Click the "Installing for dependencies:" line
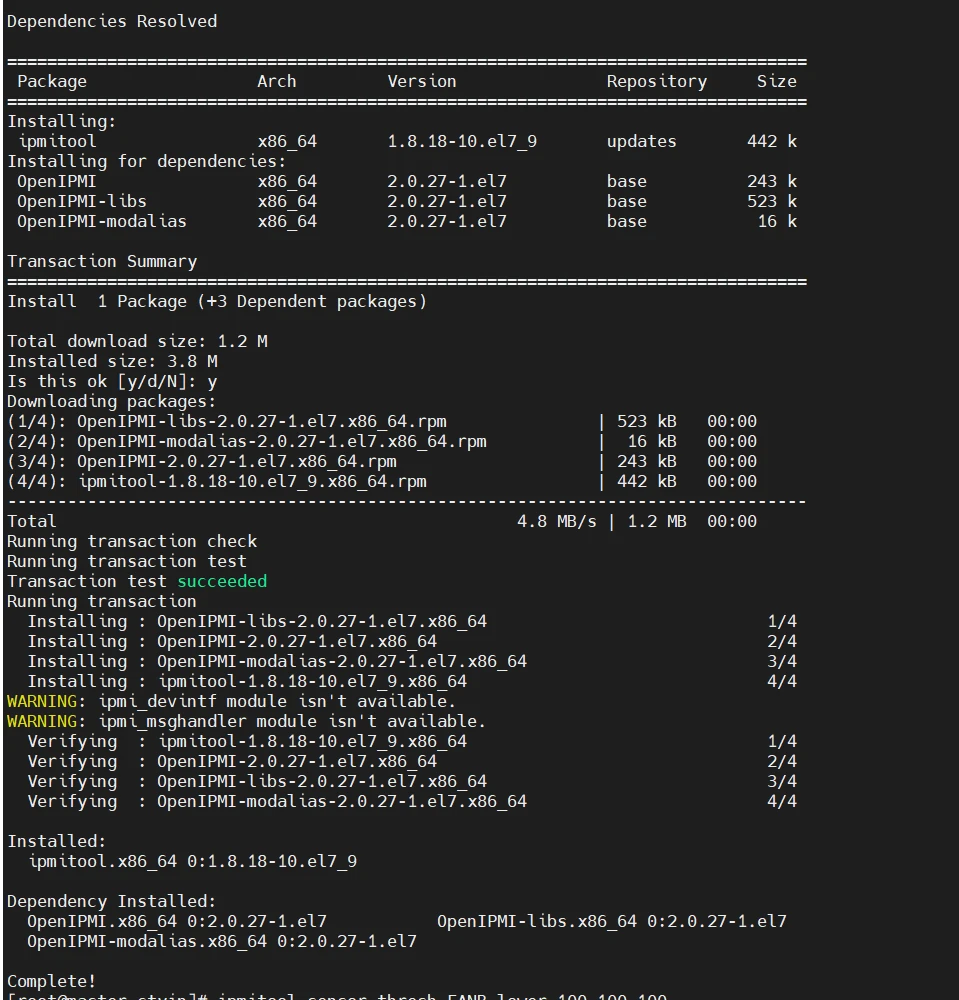The height and width of the screenshot is (1000, 959). click(147, 161)
